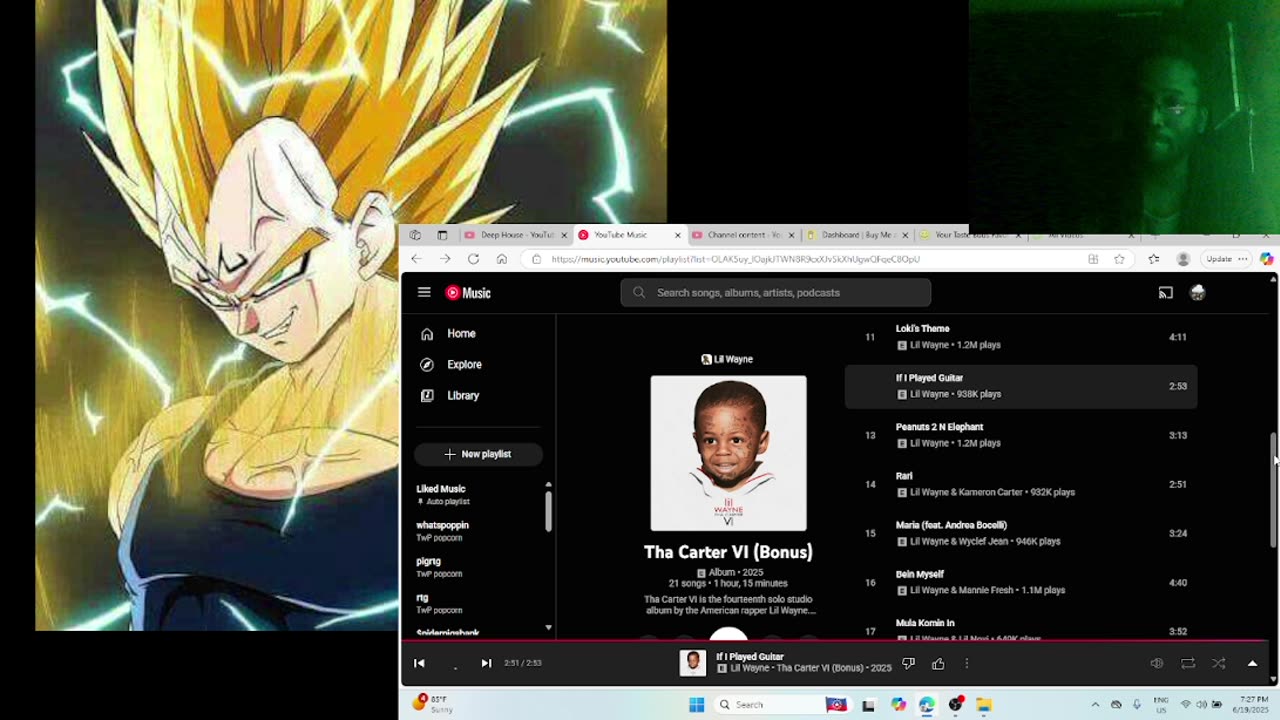1280x720 pixels.
Task: Click the Edge icon on the taskbar
Action: tap(927, 705)
